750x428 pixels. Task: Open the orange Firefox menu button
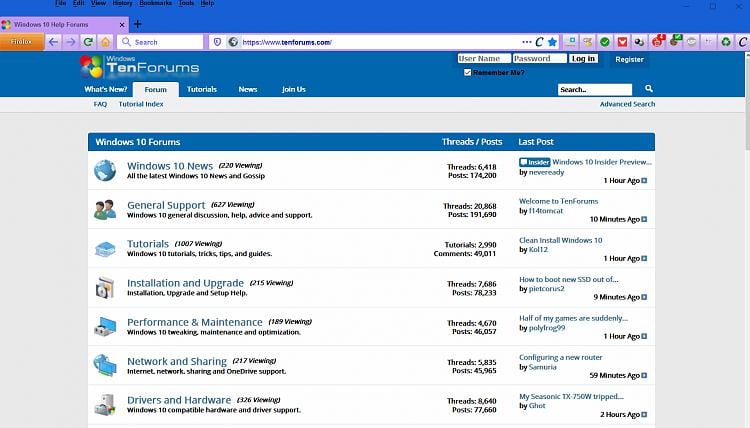click(22, 42)
